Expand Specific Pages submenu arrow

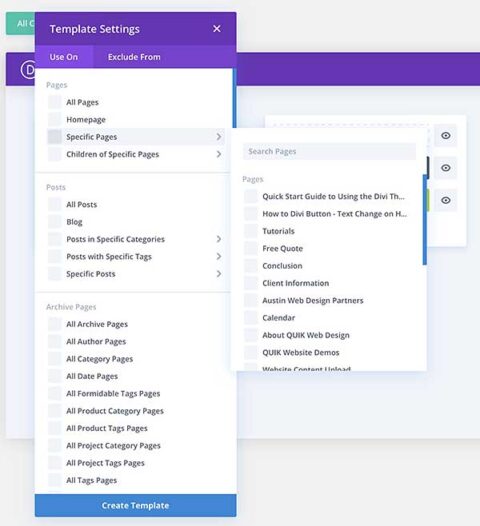point(219,137)
